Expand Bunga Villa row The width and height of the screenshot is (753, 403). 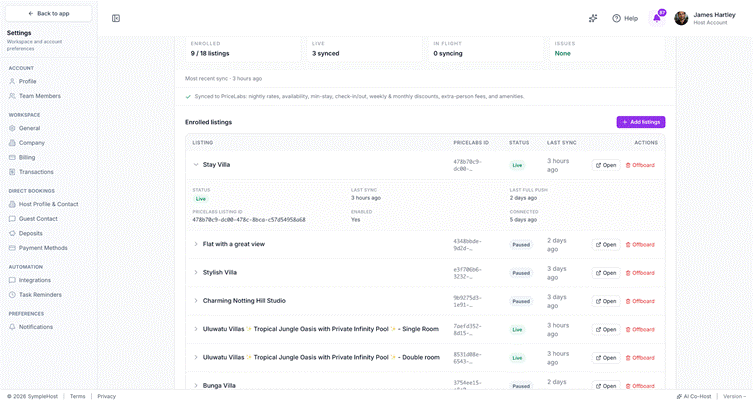[196, 385]
